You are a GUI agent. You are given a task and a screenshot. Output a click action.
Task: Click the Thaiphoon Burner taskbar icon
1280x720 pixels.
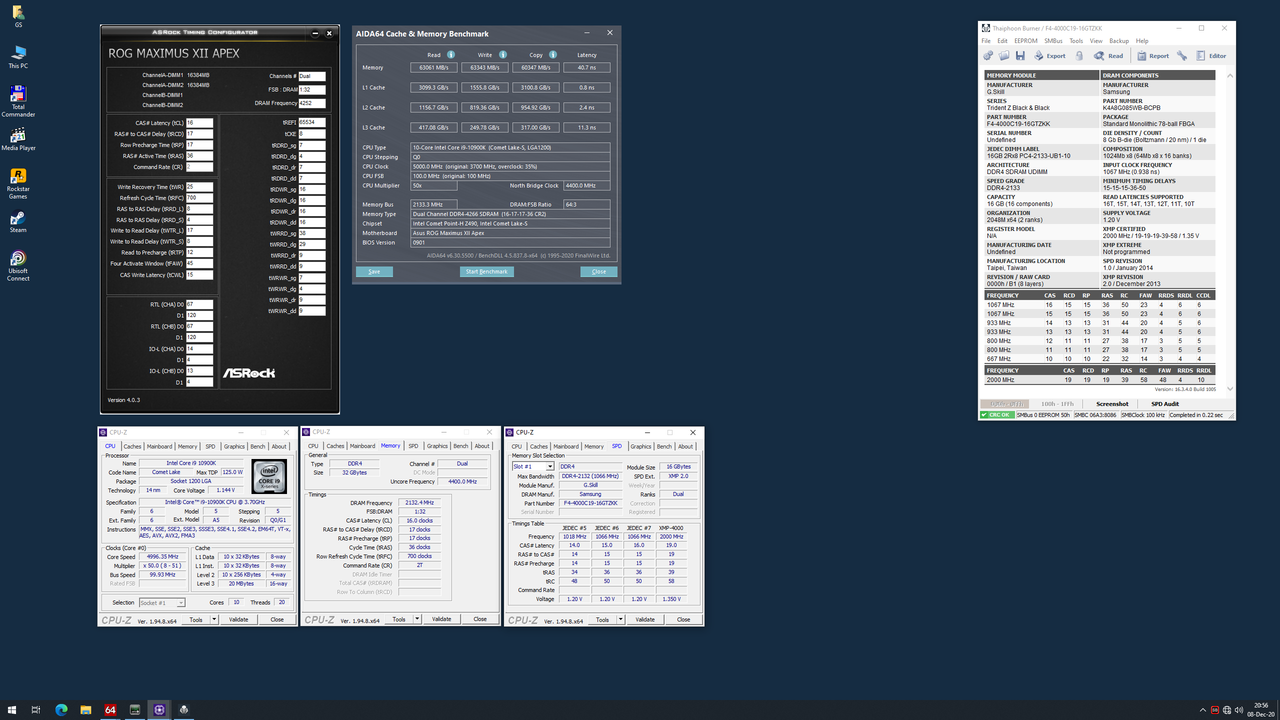click(184, 710)
